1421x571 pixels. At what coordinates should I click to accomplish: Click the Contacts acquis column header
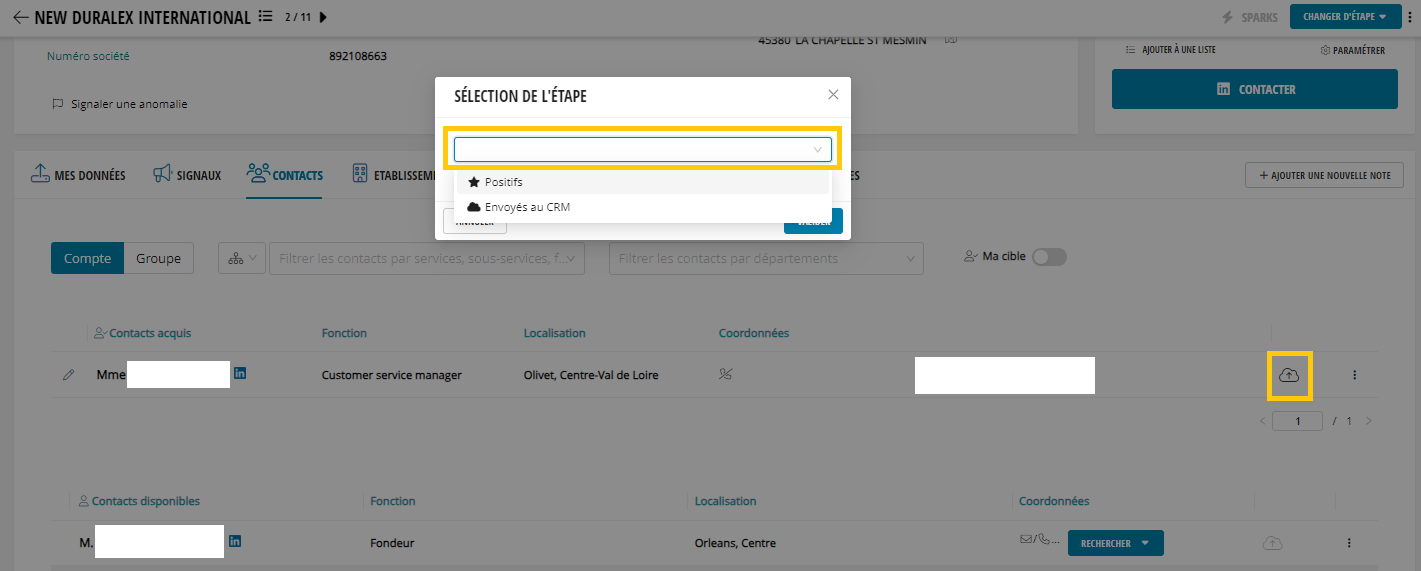pyautogui.click(x=142, y=333)
